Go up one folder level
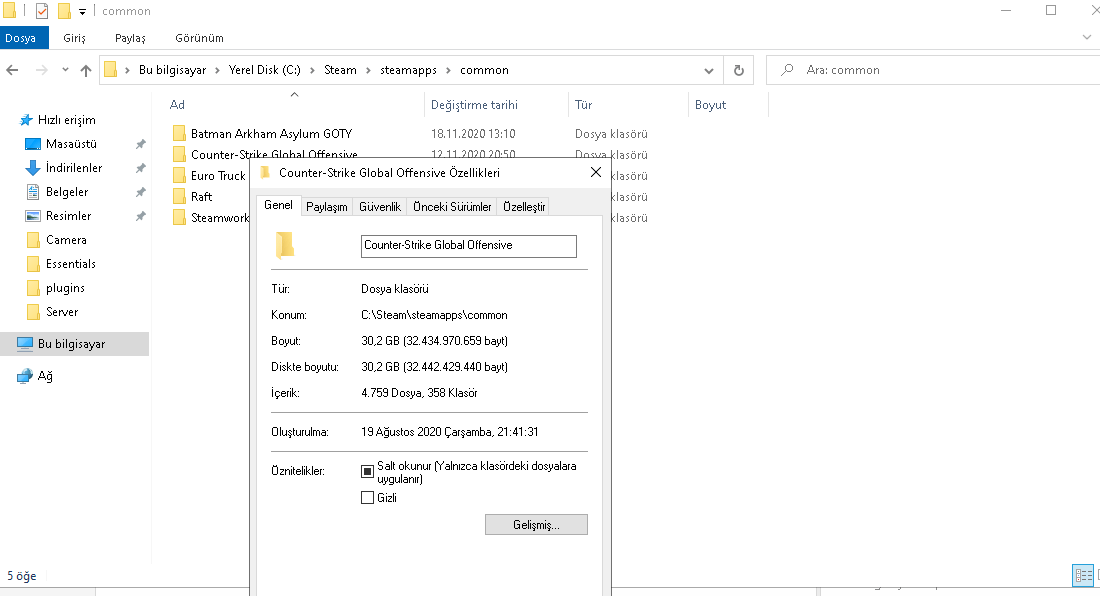The width and height of the screenshot is (1100, 596). tap(86, 70)
